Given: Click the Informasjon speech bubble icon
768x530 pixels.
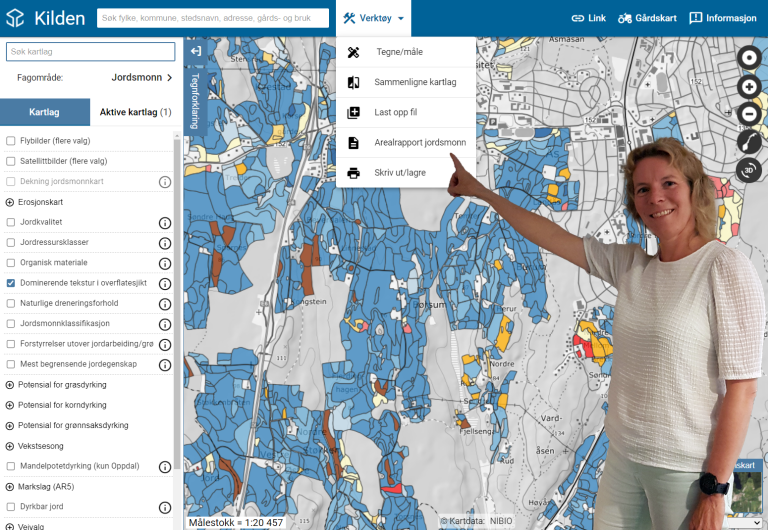Looking at the screenshot, I should (x=696, y=19).
